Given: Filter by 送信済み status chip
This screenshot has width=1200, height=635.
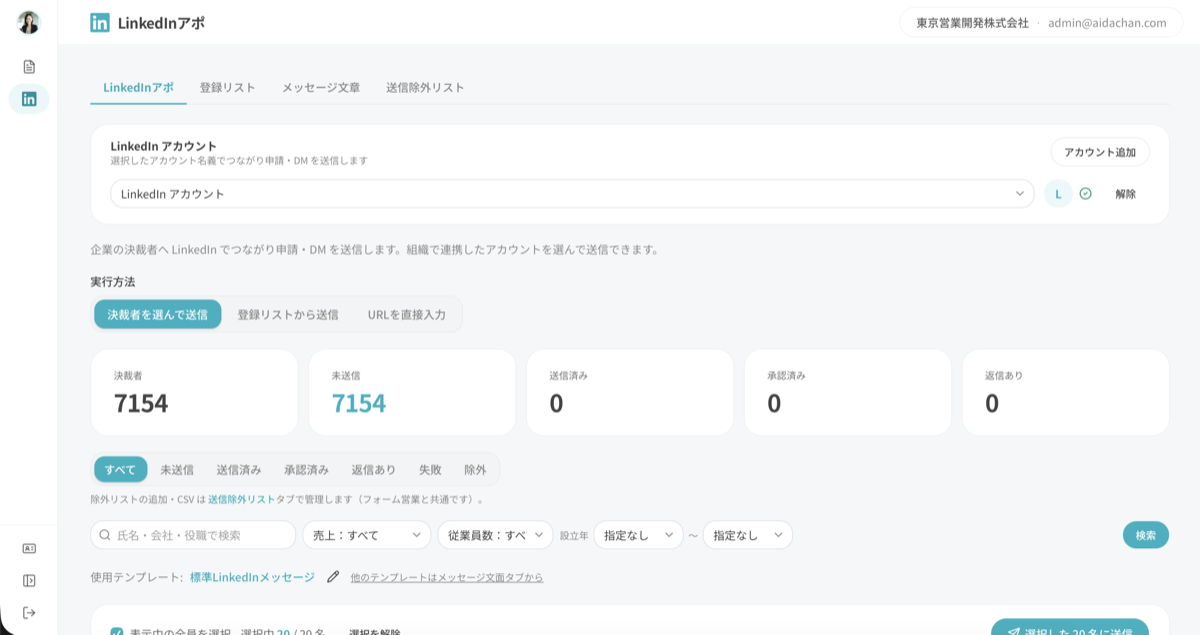Looking at the screenshot, I should click(239, 469).
